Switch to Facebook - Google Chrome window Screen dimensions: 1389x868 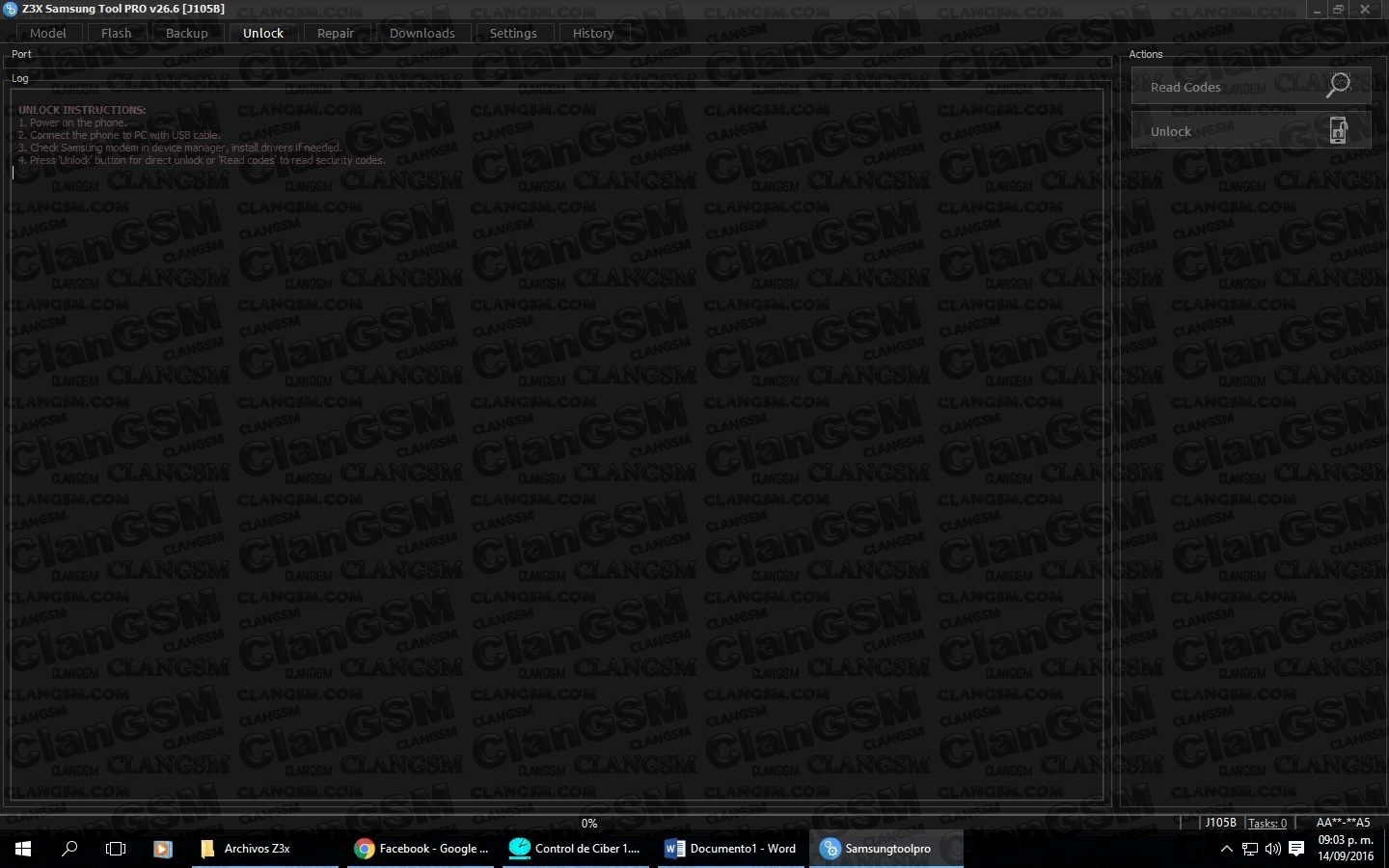coord(422,849)
